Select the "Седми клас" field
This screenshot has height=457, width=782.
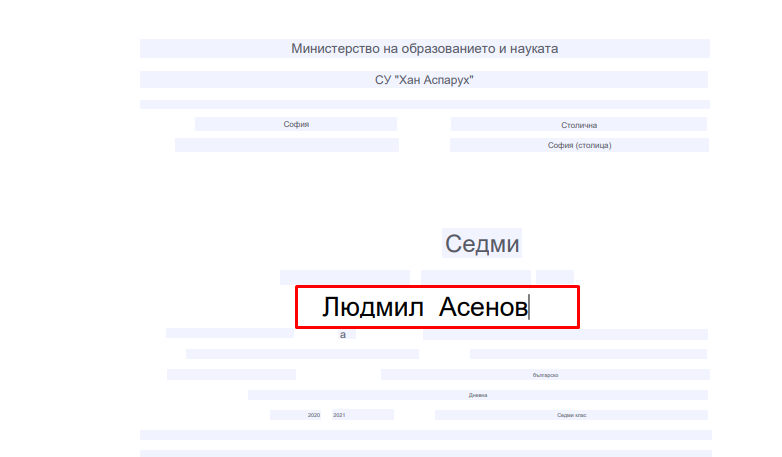571,415
